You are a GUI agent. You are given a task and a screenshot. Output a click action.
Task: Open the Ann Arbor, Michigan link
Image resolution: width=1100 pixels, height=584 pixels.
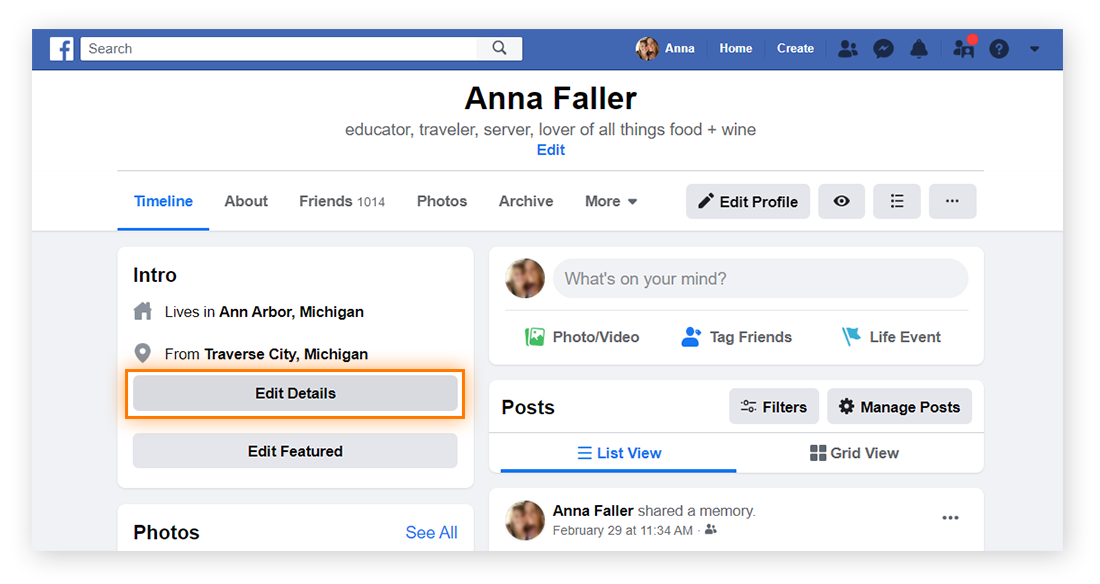pyautogui.click(x=291, y=312)
